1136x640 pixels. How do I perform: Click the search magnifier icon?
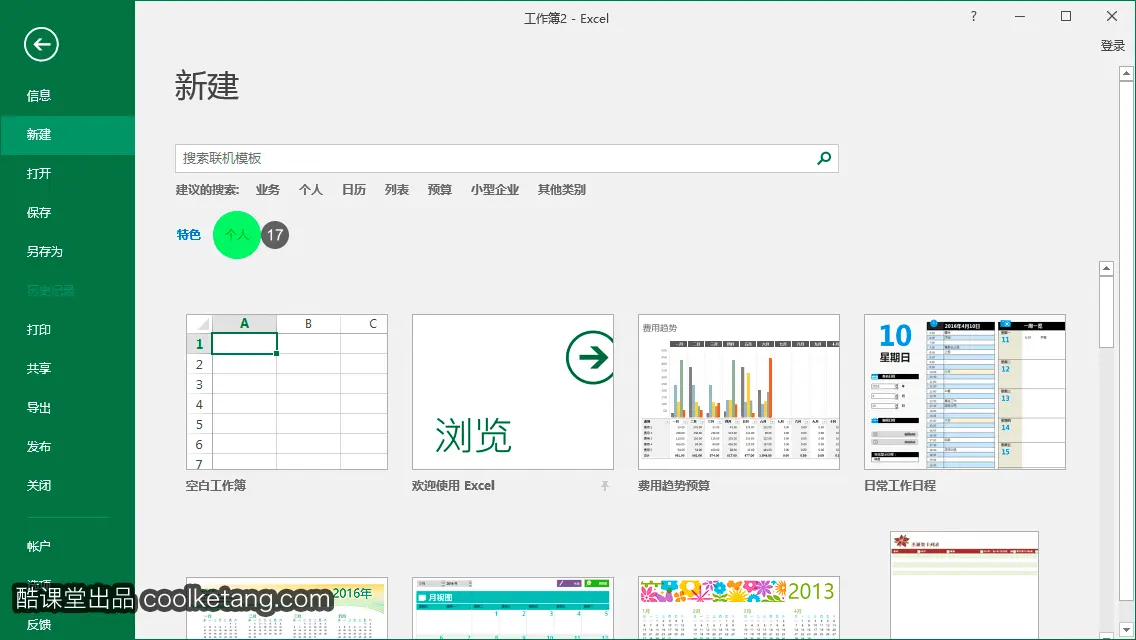pyautogui.click(x=824, y=158)
